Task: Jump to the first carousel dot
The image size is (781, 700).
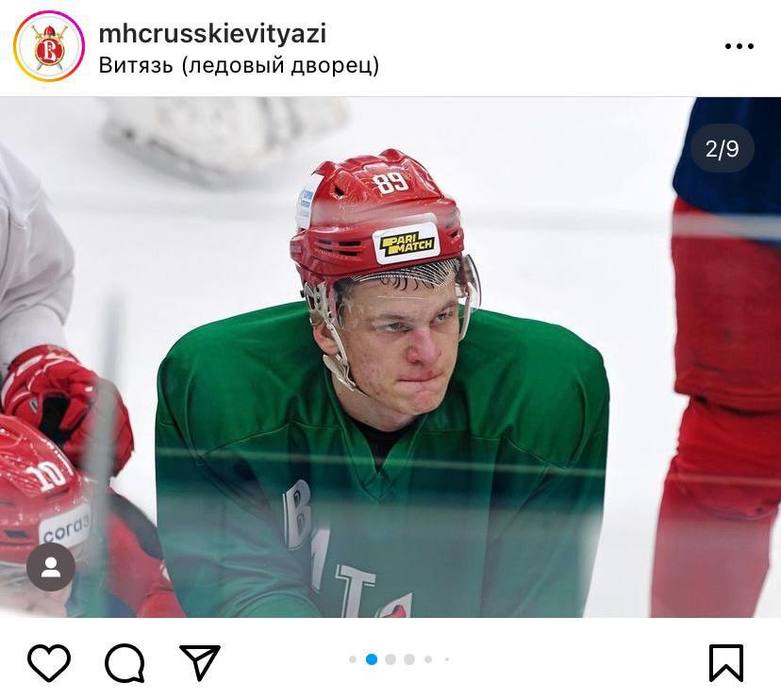Action: (x=353, y=660)
